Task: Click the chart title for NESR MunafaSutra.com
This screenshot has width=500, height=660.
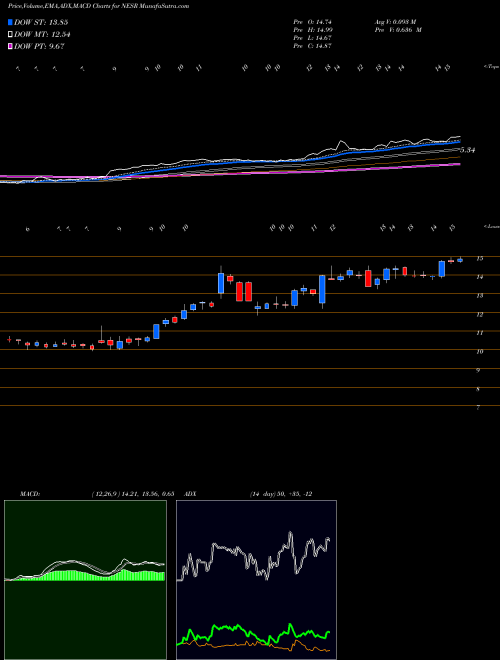Action: click(98, 6)
